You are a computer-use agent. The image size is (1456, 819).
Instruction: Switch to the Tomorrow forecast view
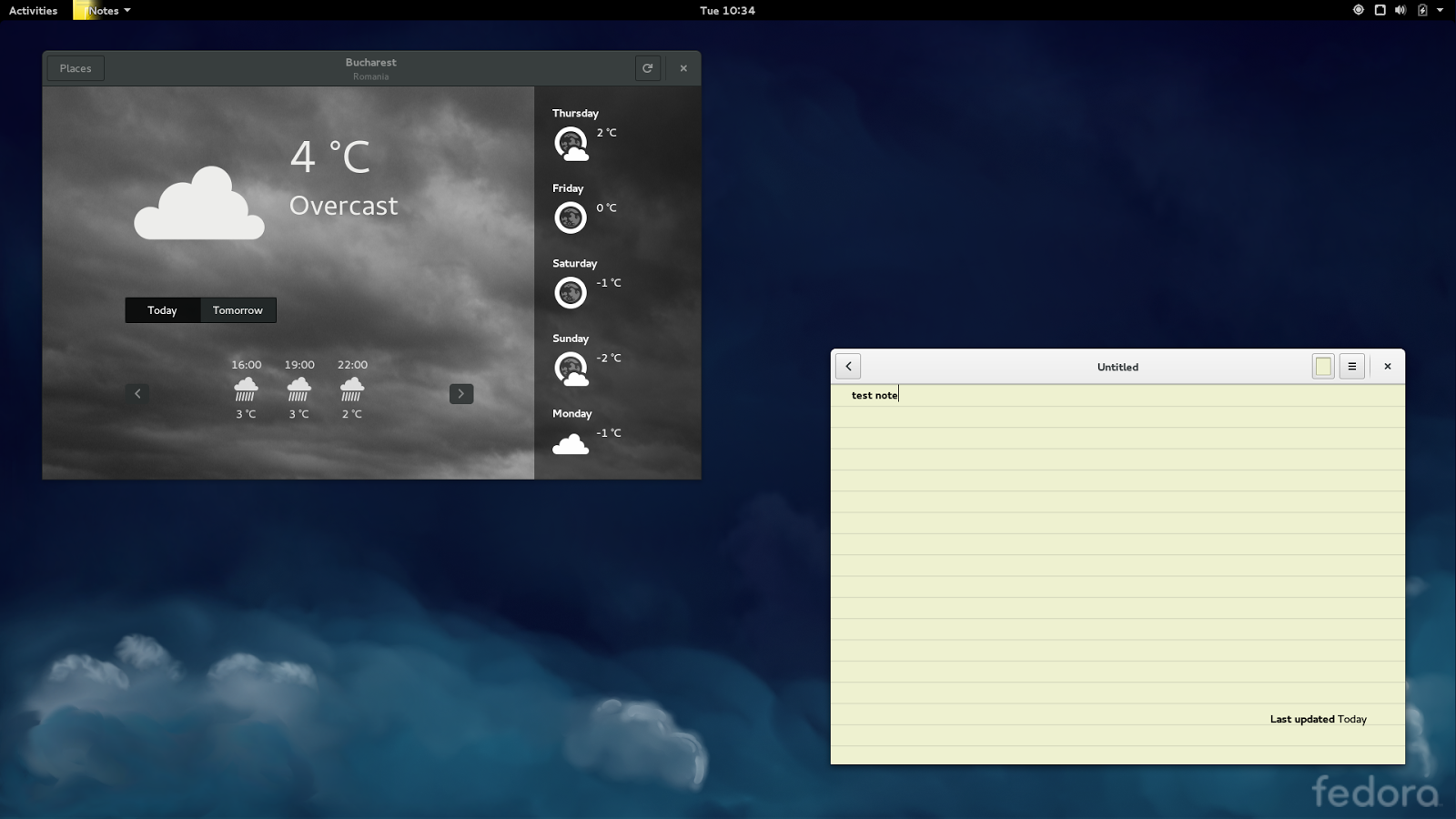pos(238,309)
